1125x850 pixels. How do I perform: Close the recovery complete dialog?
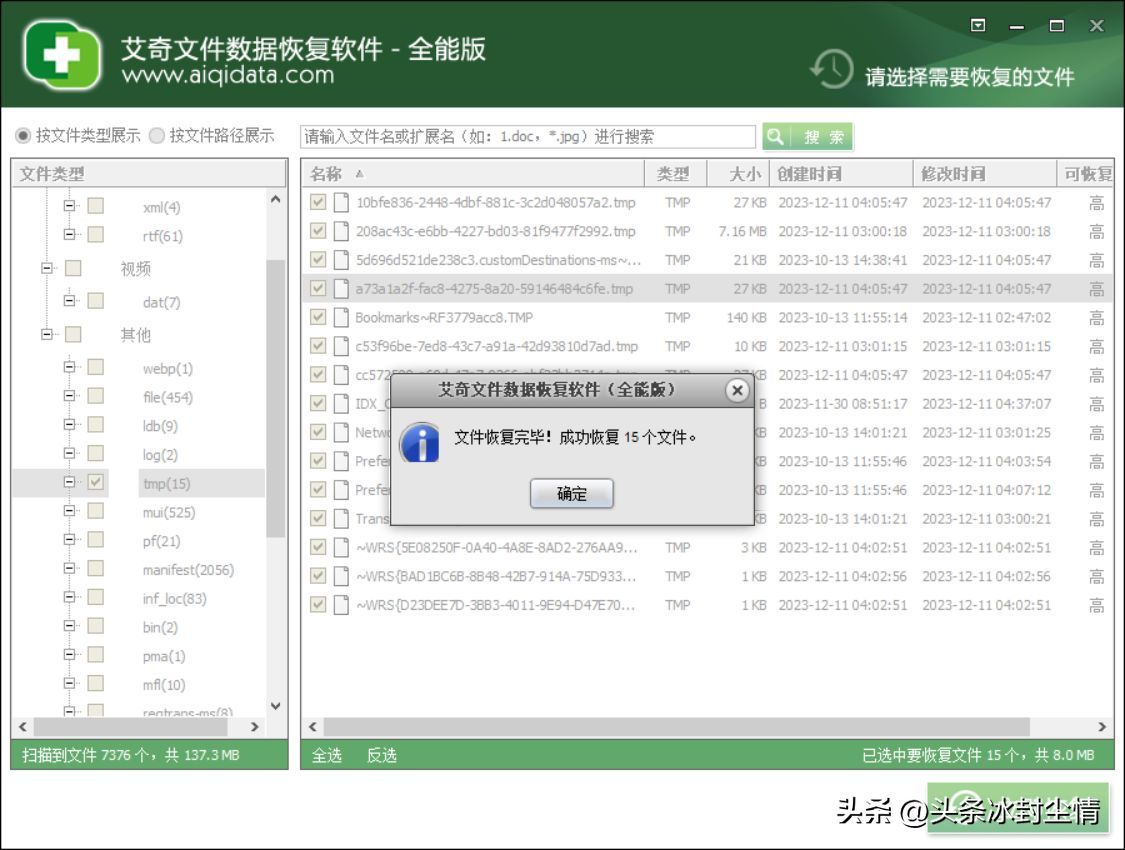pyautogui.click(x=737, y=390)
